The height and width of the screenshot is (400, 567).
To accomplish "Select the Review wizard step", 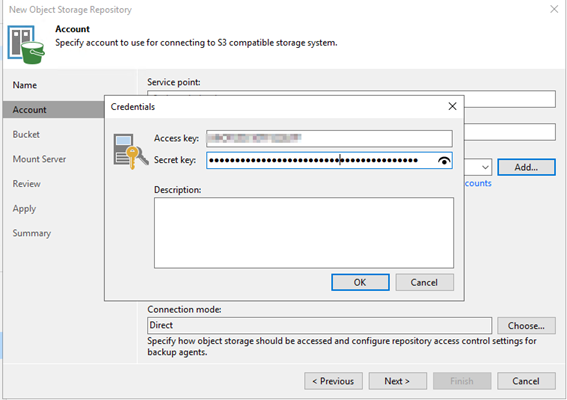I will [26, 184].
